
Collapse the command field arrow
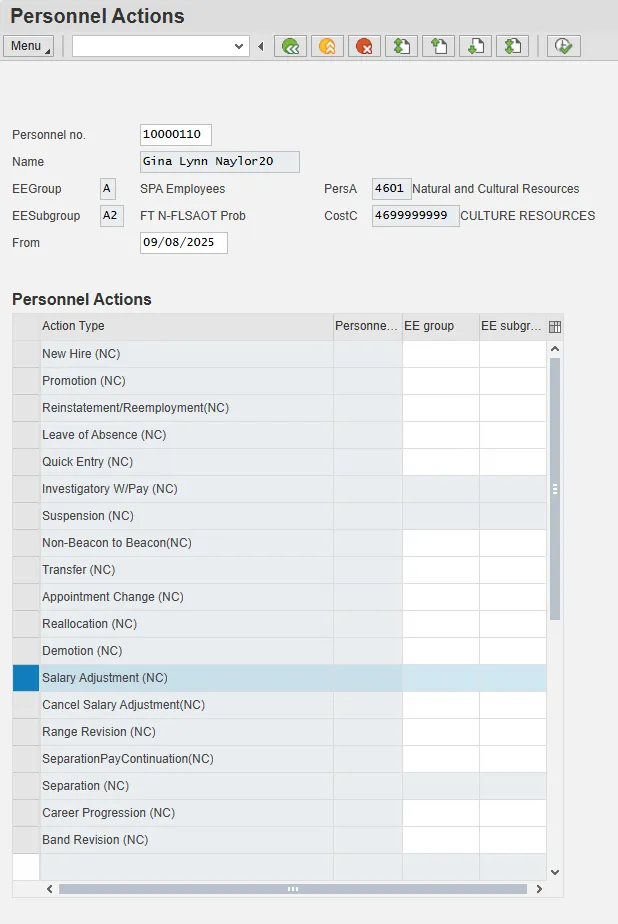(x=261, y=46)
